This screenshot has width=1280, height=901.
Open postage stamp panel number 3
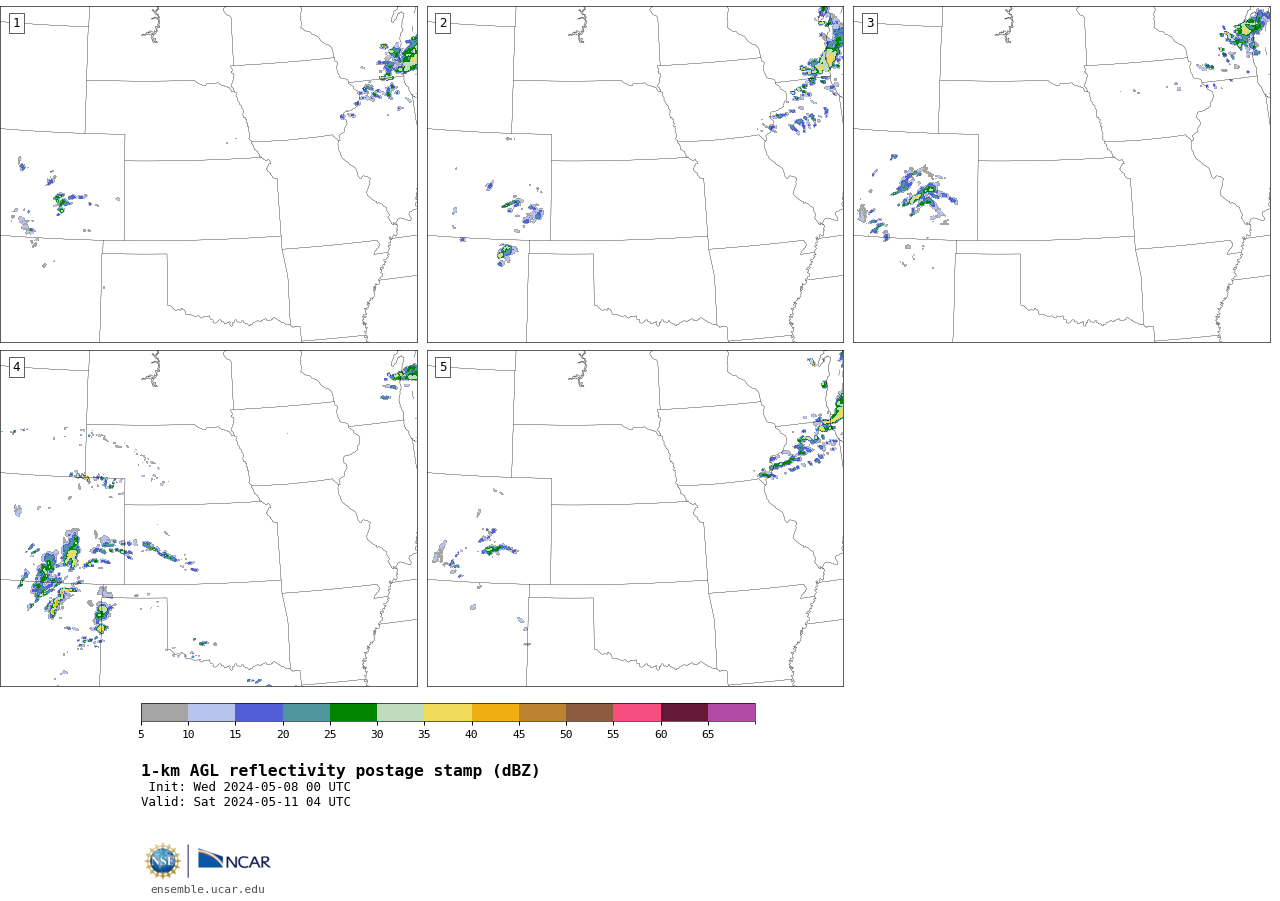[x=1061, y=174]
